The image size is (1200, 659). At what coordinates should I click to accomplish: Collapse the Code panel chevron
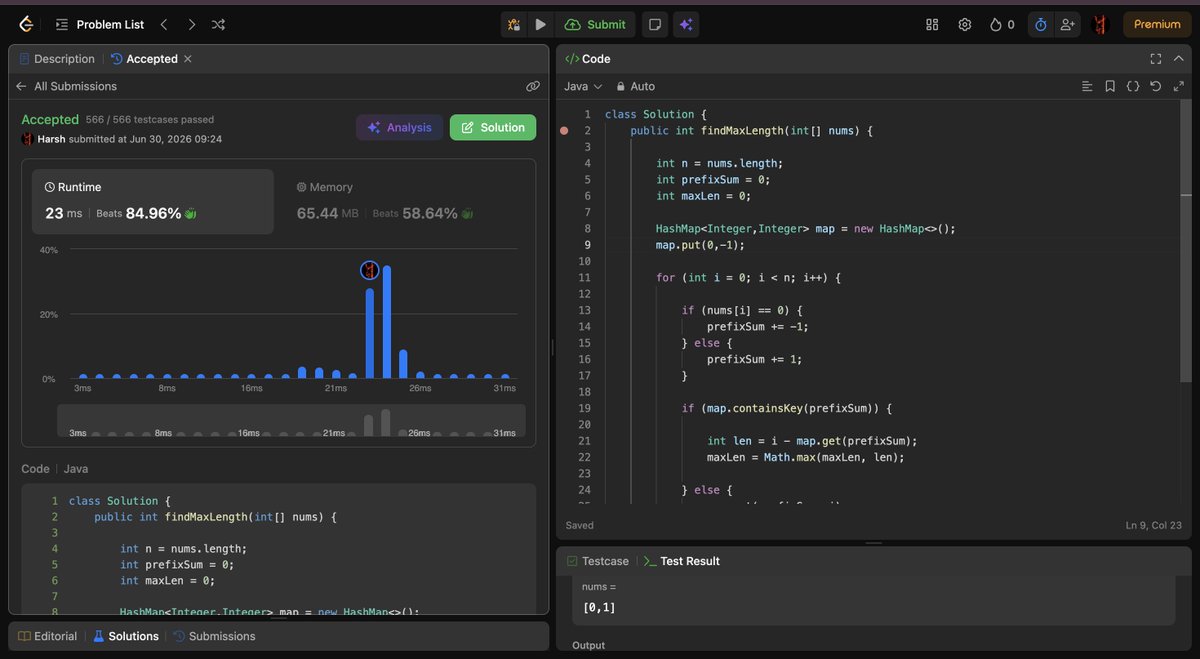click(1179, 59)
